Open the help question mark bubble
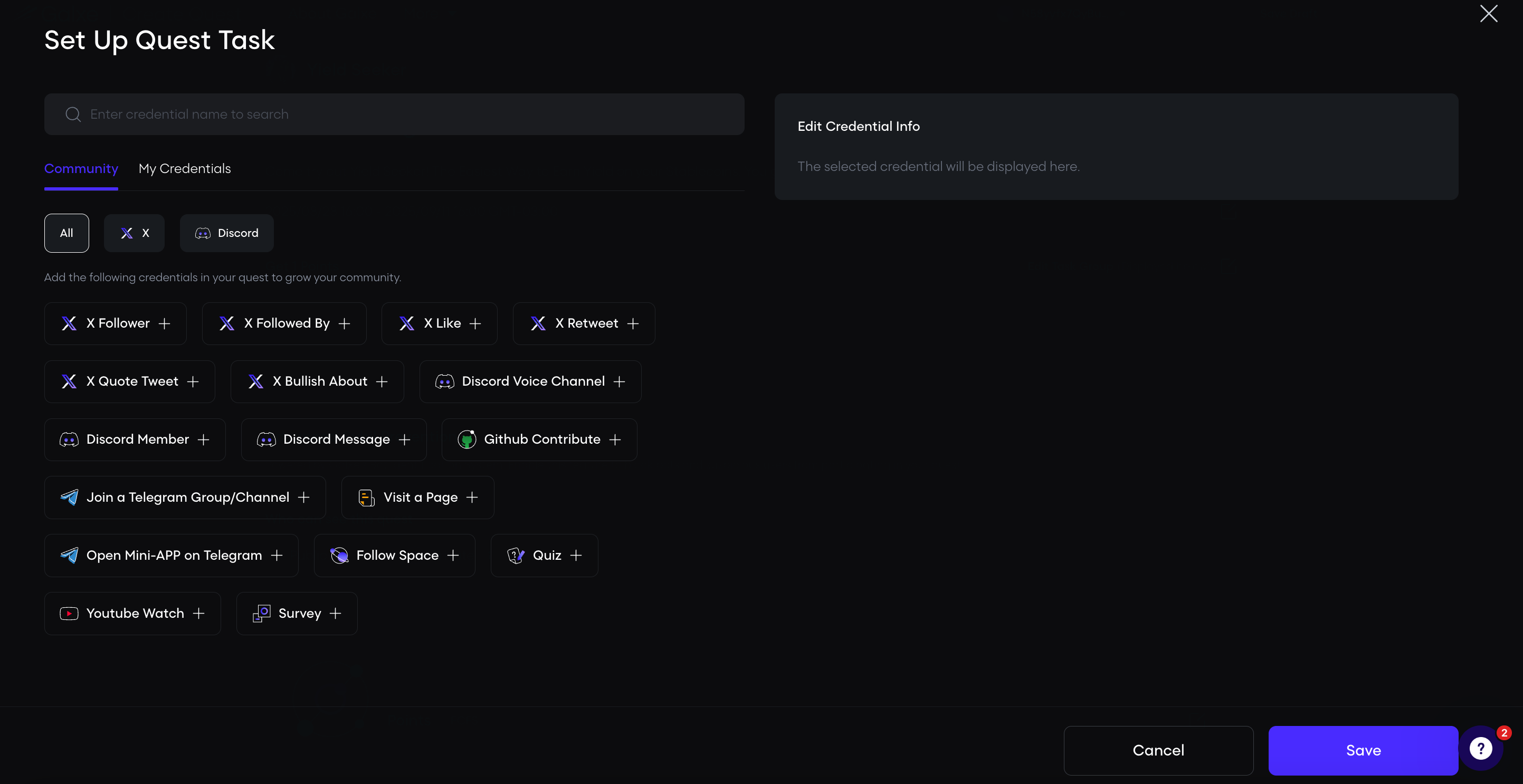The width and height of the screenshot is (1523, 784). 1480,749
